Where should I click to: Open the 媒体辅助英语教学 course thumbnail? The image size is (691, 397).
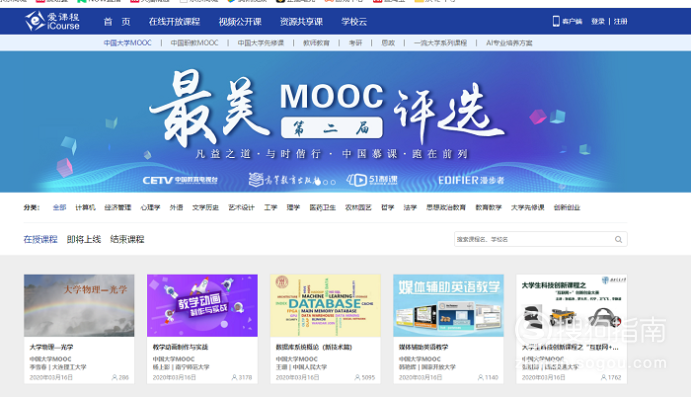point(449,306)
